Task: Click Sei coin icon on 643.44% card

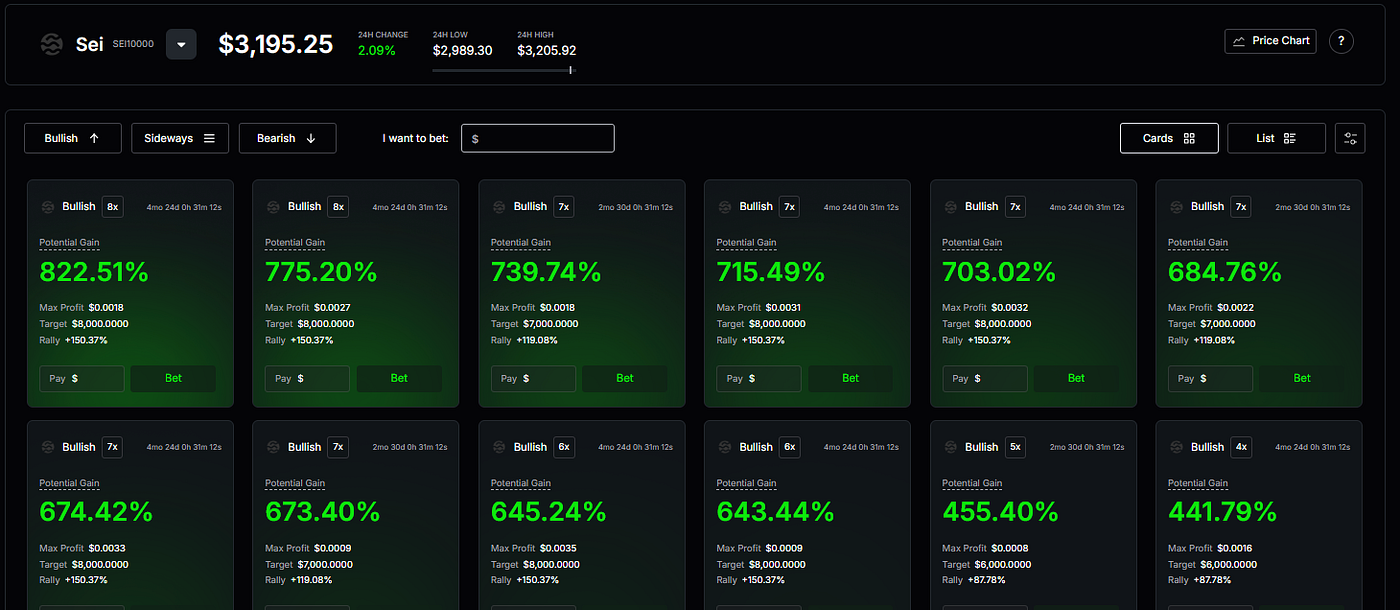Action: (x=725, y=447)
